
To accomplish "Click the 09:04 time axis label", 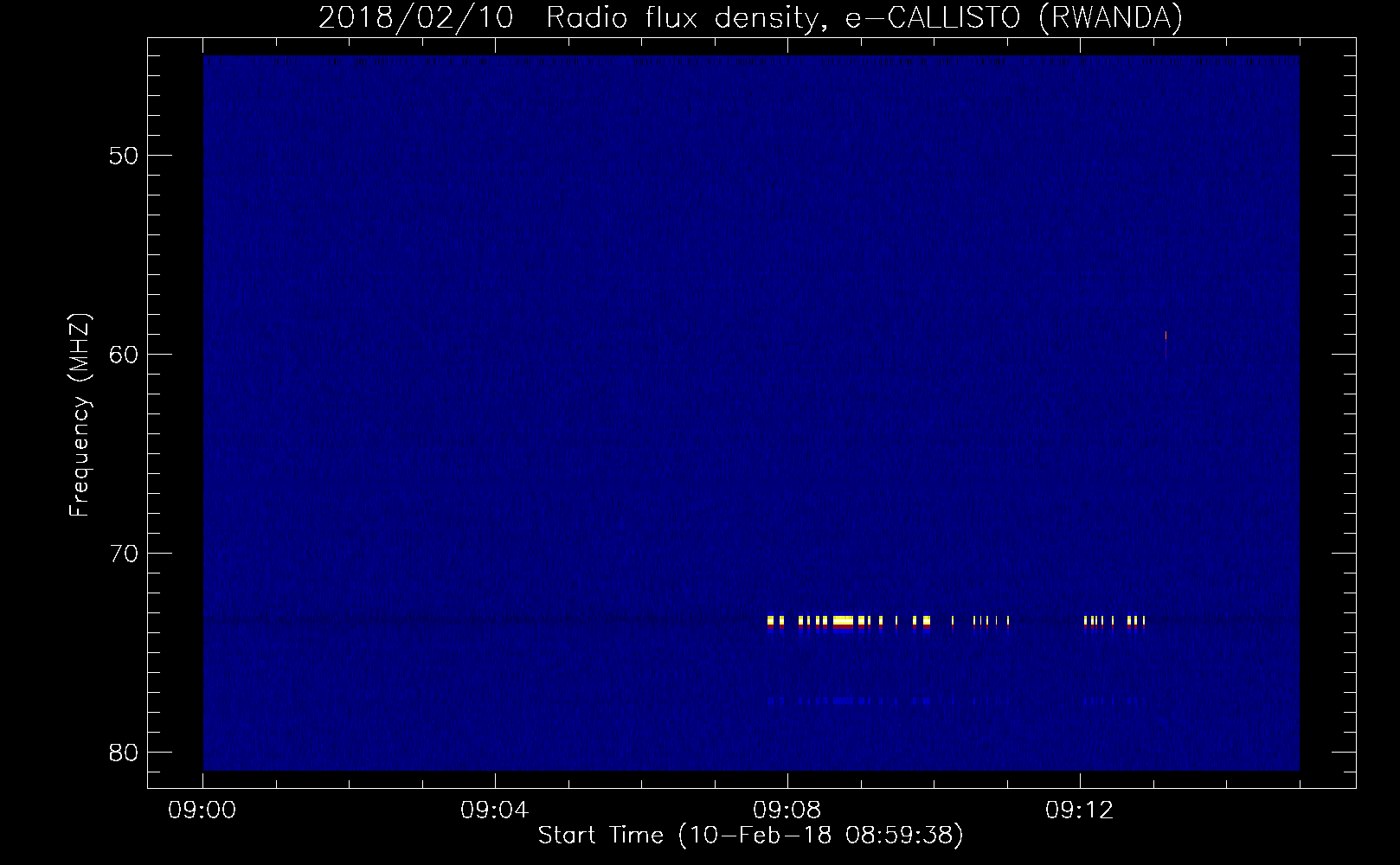I will [495, 811].
